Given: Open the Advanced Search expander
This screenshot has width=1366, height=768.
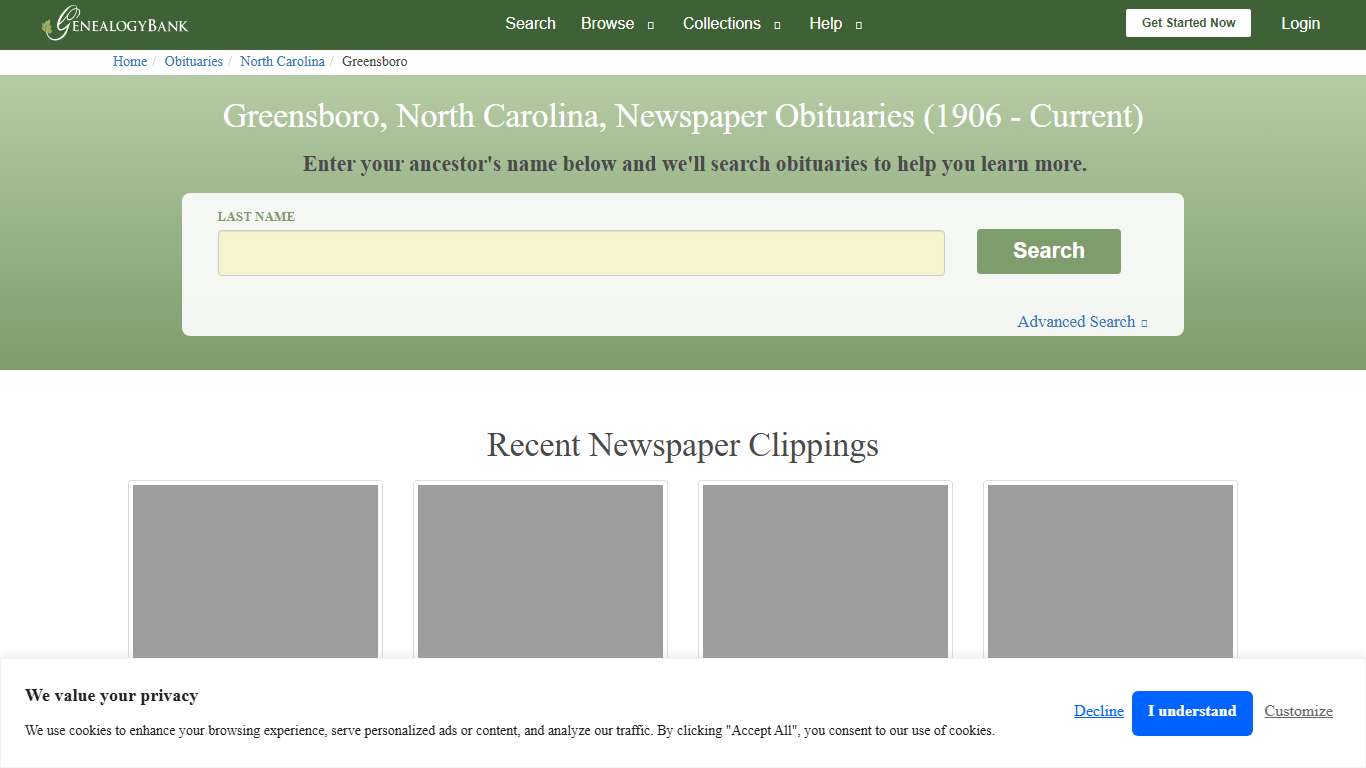Looking at the screenshot, I should [1081, 321].
